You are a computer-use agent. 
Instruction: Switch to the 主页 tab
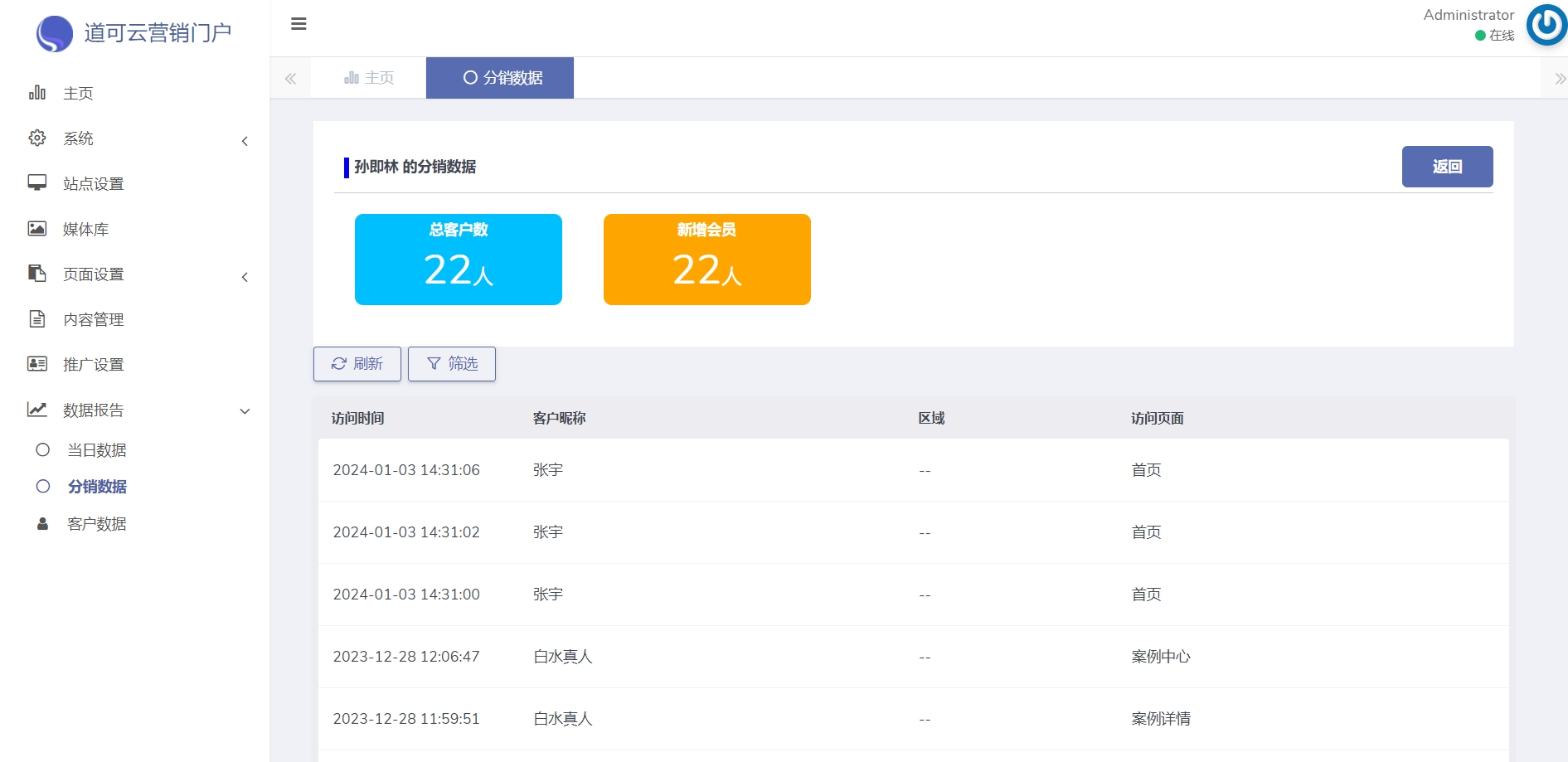(369, 78)
